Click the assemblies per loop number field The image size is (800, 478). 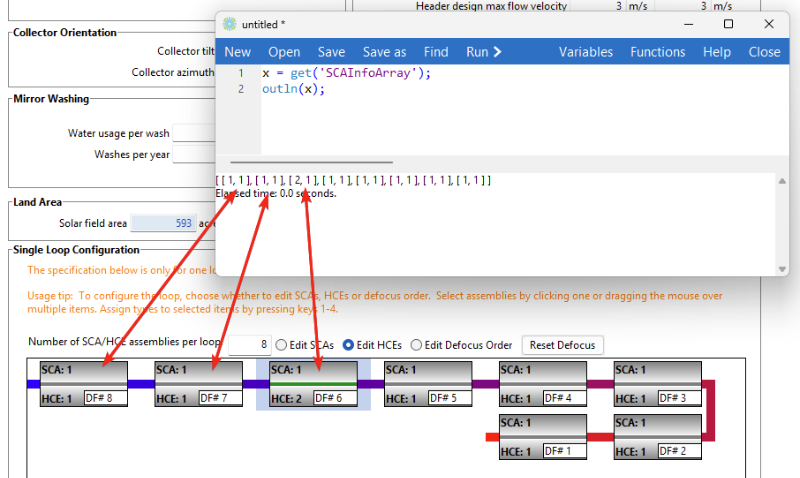pos(250,345)
